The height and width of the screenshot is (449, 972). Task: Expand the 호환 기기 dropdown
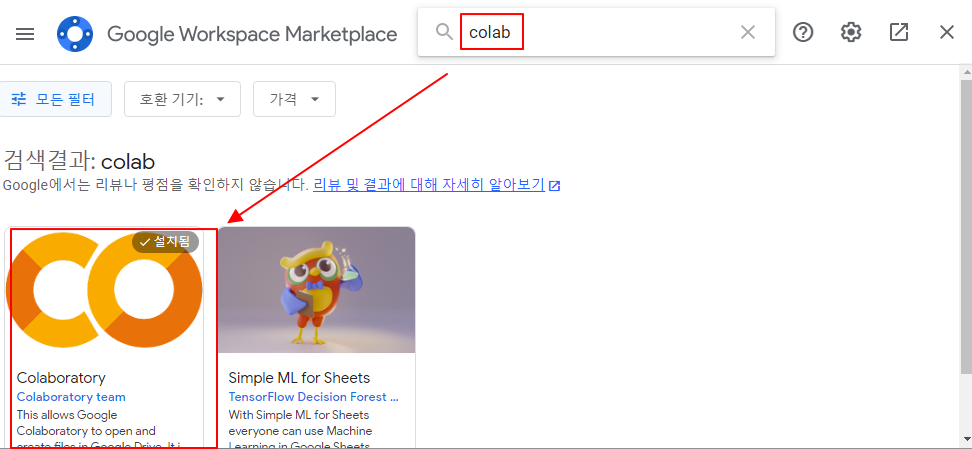click(182, 99)
